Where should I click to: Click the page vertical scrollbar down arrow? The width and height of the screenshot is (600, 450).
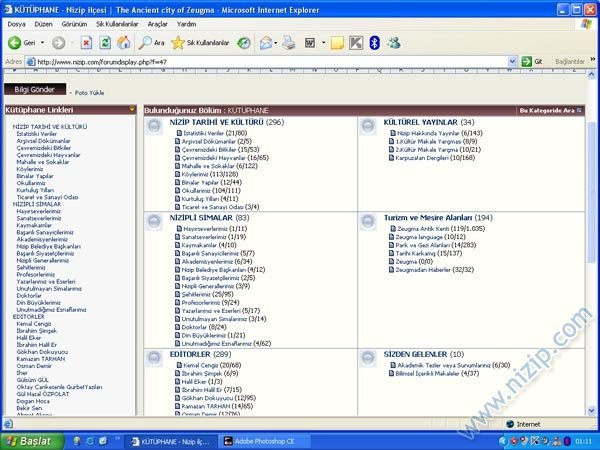click(592, 411)
